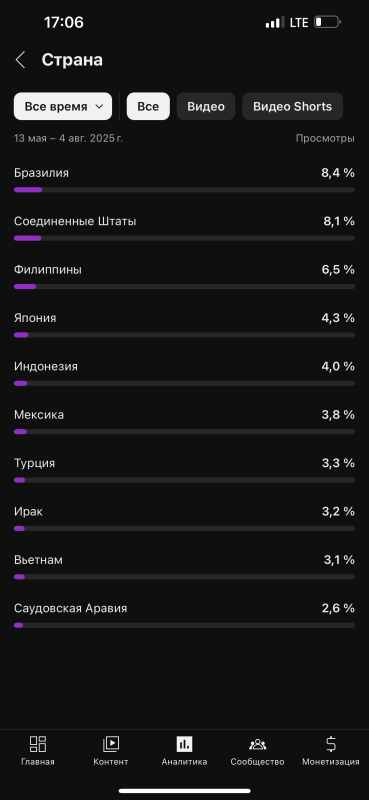Click the Филиппины progress bar
The height and width of the screenshot is (800, 369).
click(184, 287)
